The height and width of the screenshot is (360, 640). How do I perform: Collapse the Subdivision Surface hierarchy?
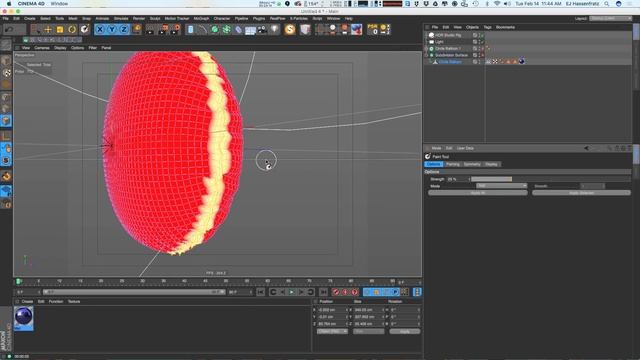point(427,55)
